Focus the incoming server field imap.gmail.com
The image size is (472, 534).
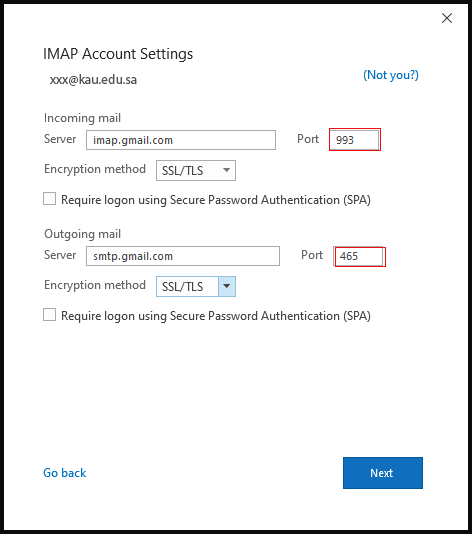pyautogui.click(x=181, y=140)
